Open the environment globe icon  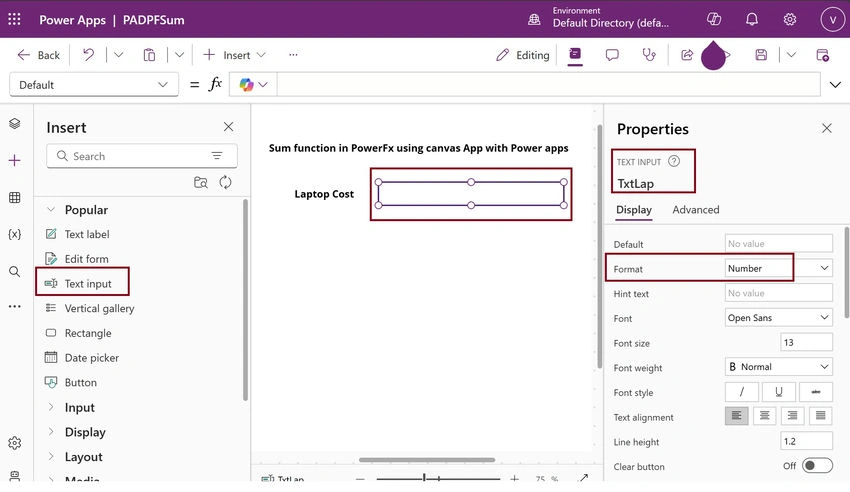(534, 20)
